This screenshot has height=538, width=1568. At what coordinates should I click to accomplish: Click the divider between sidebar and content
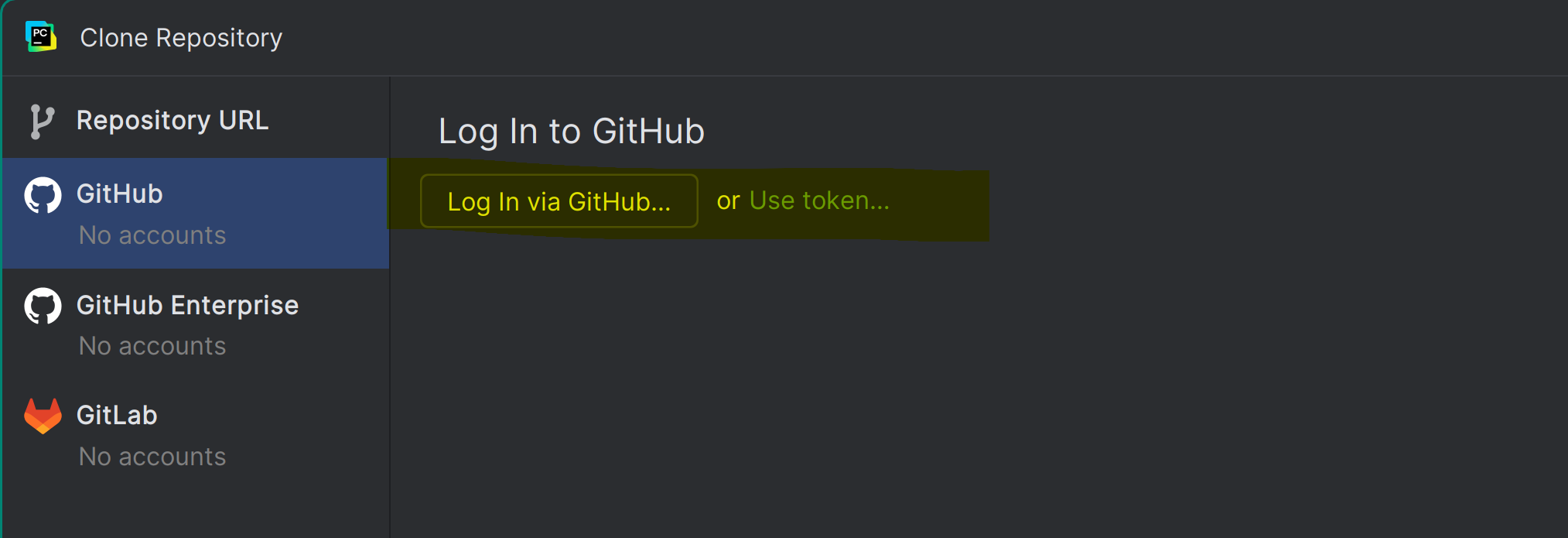pos(390,310)
